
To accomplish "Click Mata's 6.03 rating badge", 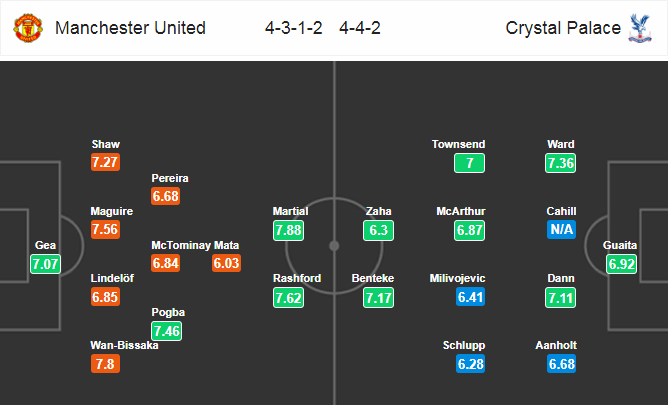I will click(227, 263).
